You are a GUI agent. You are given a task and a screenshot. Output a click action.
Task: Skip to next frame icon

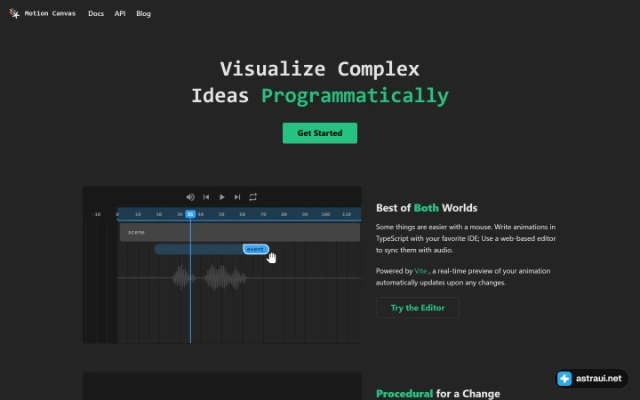[x=237, y=197]
